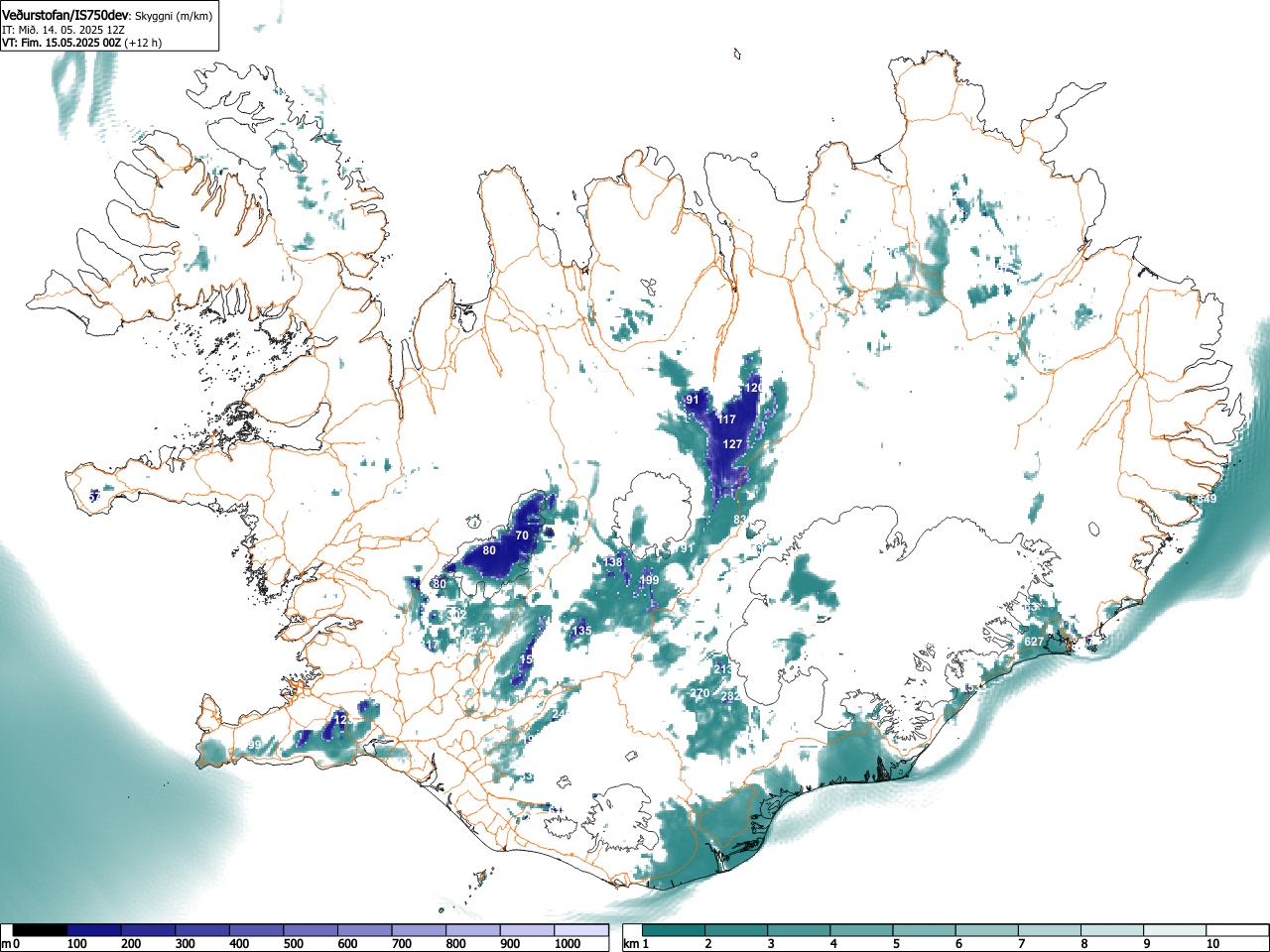This screenshot has width=1270, height=952.
Task: Click the black 0–100 m legend swatch
Action: (x=40, y=930)
